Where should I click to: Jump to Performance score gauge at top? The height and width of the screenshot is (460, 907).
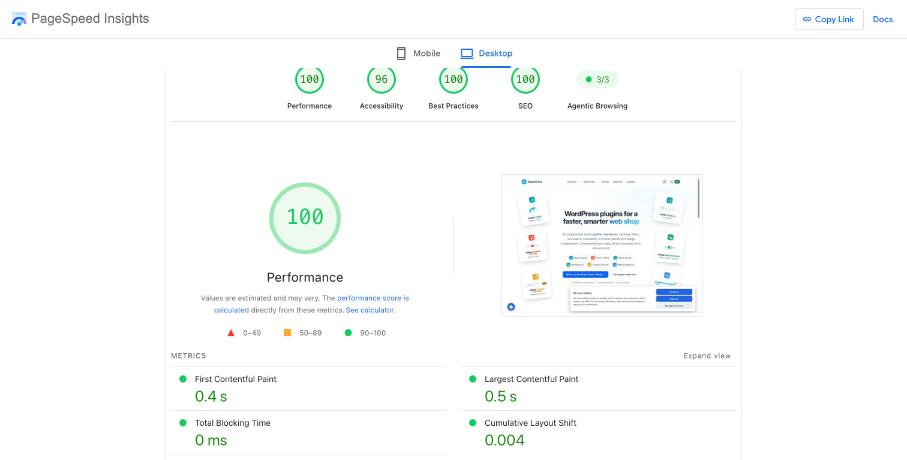click(309, 80)
